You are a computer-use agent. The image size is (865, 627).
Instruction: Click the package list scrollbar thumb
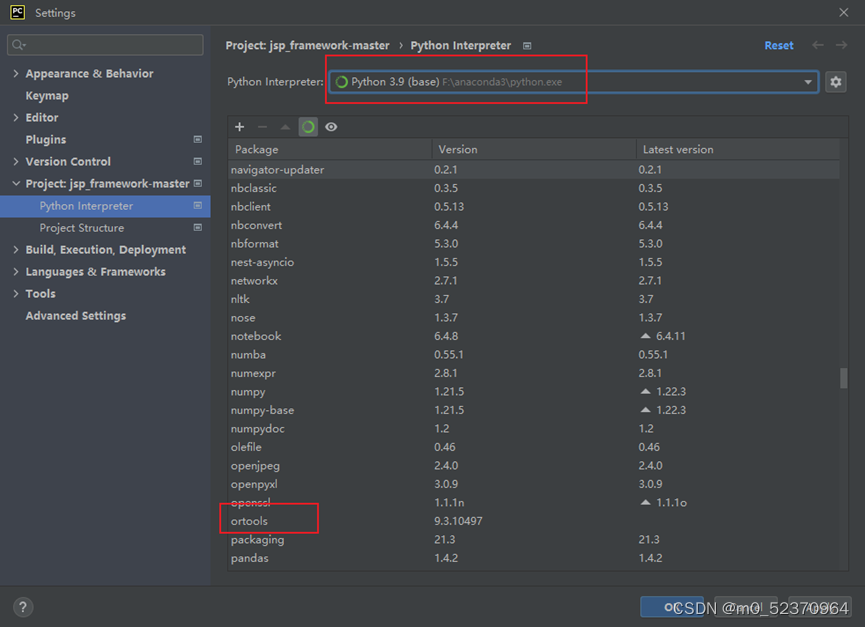(843, 378)
